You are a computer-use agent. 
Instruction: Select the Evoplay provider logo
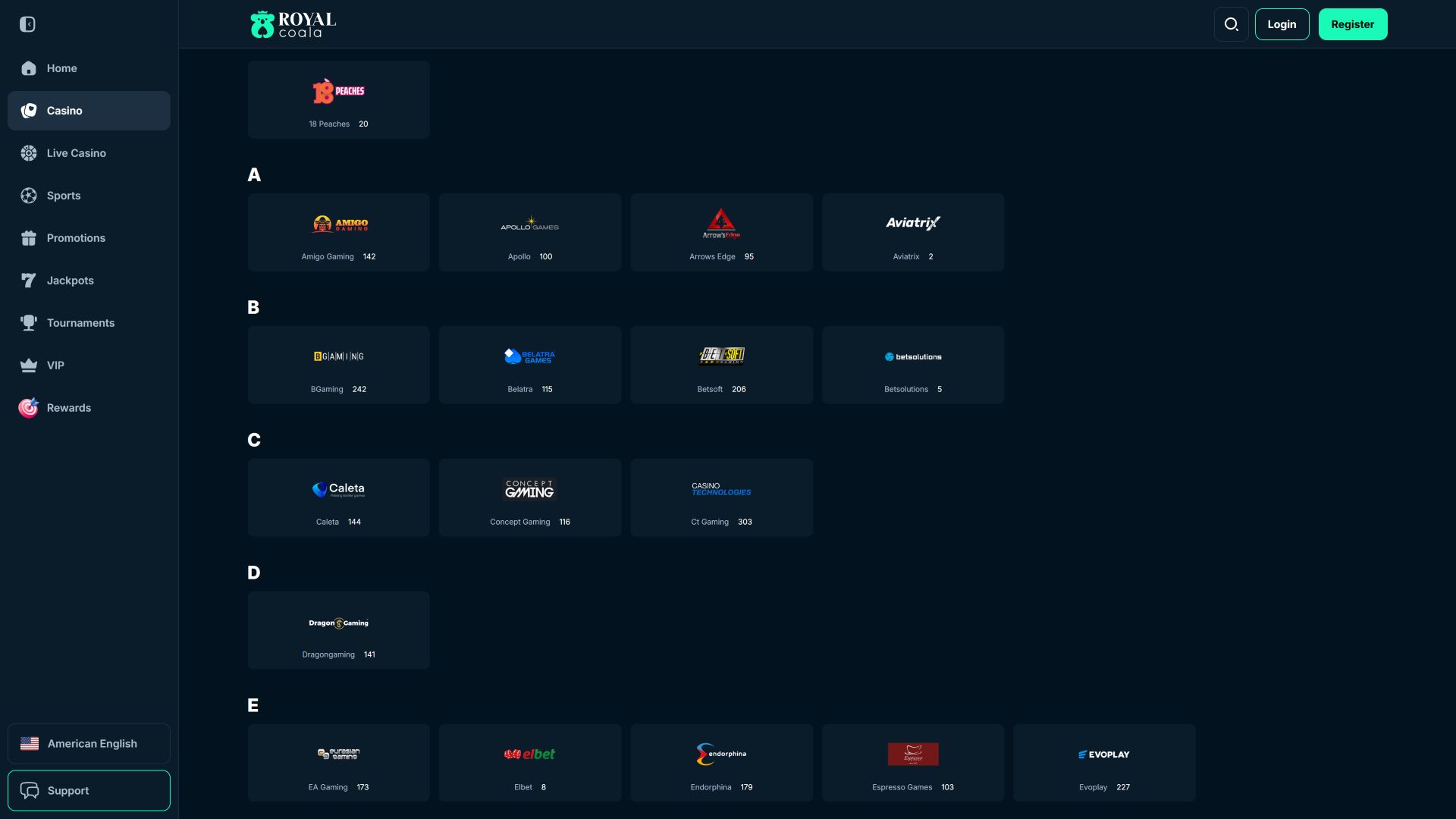click(x=1104, y=755)
